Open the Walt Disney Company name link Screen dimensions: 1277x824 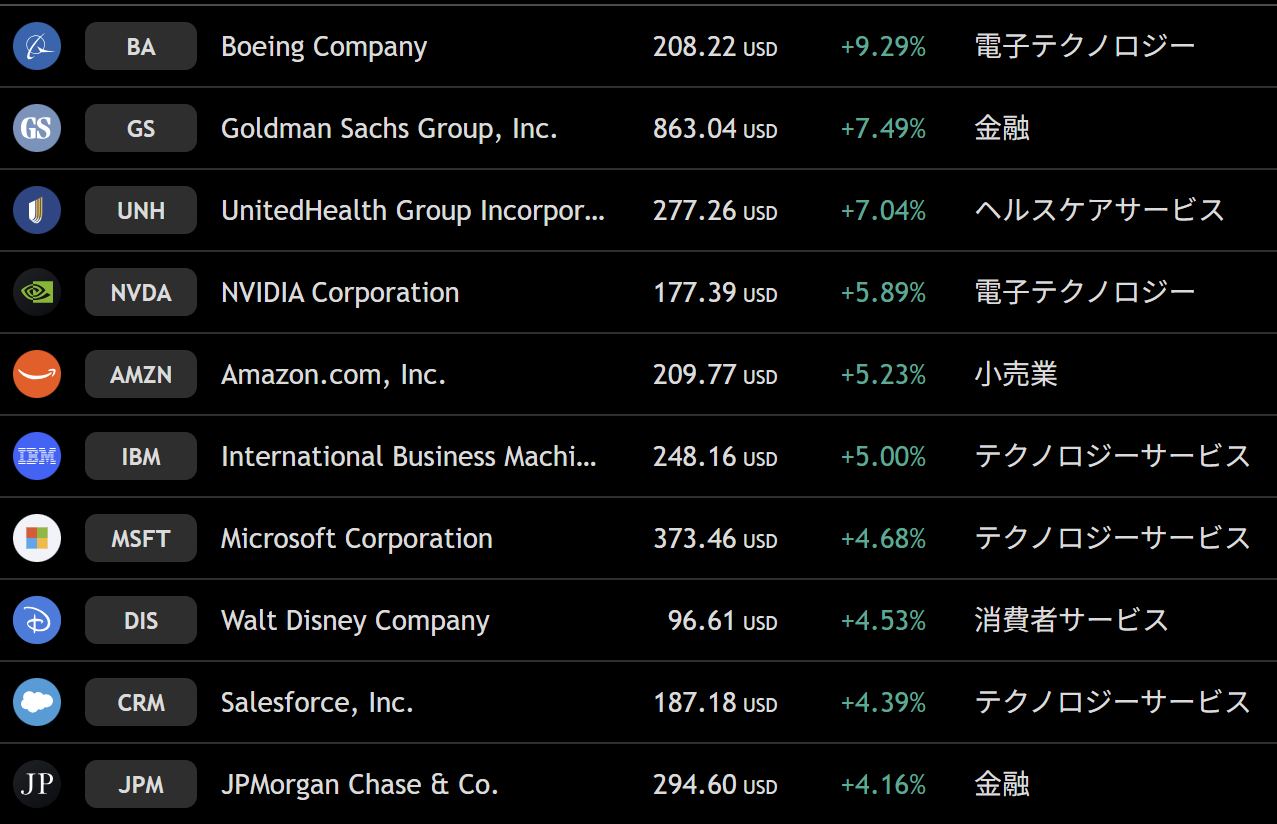pyautogui.click(x=355, y=620)
